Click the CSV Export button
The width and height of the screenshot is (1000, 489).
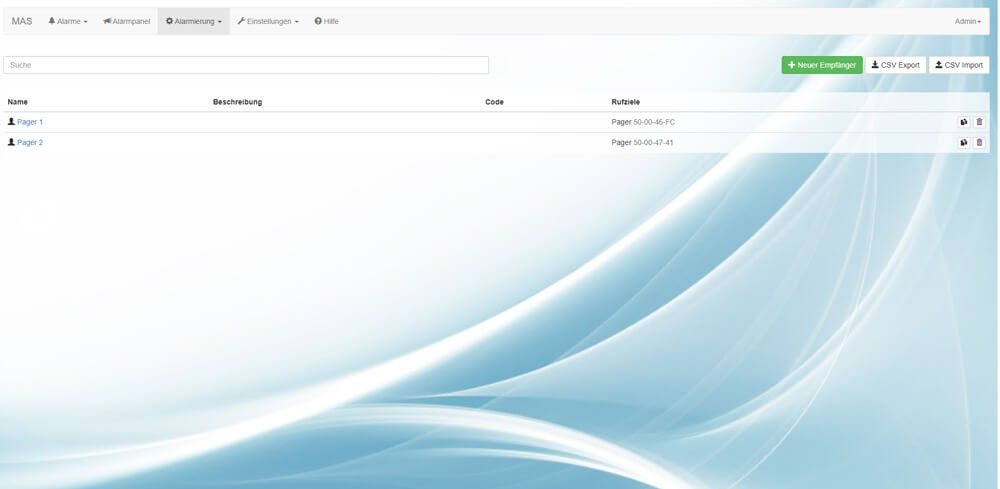coord(895,65)
